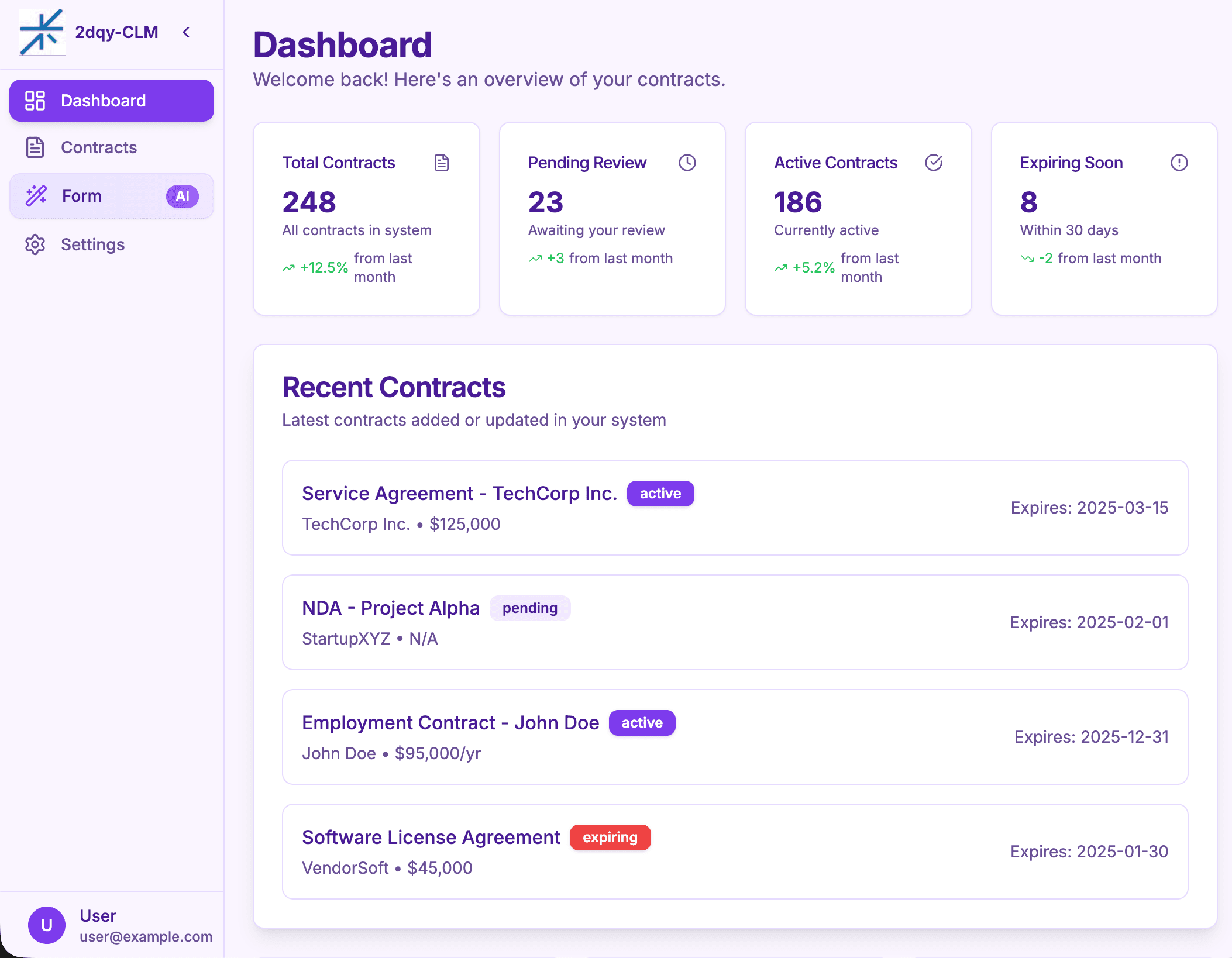Image resolution: width=1232 pixels, height=958 pixels.
Task: Open Service Agreement - TechCorp Inc. contract
Action: tap(735, 508)
